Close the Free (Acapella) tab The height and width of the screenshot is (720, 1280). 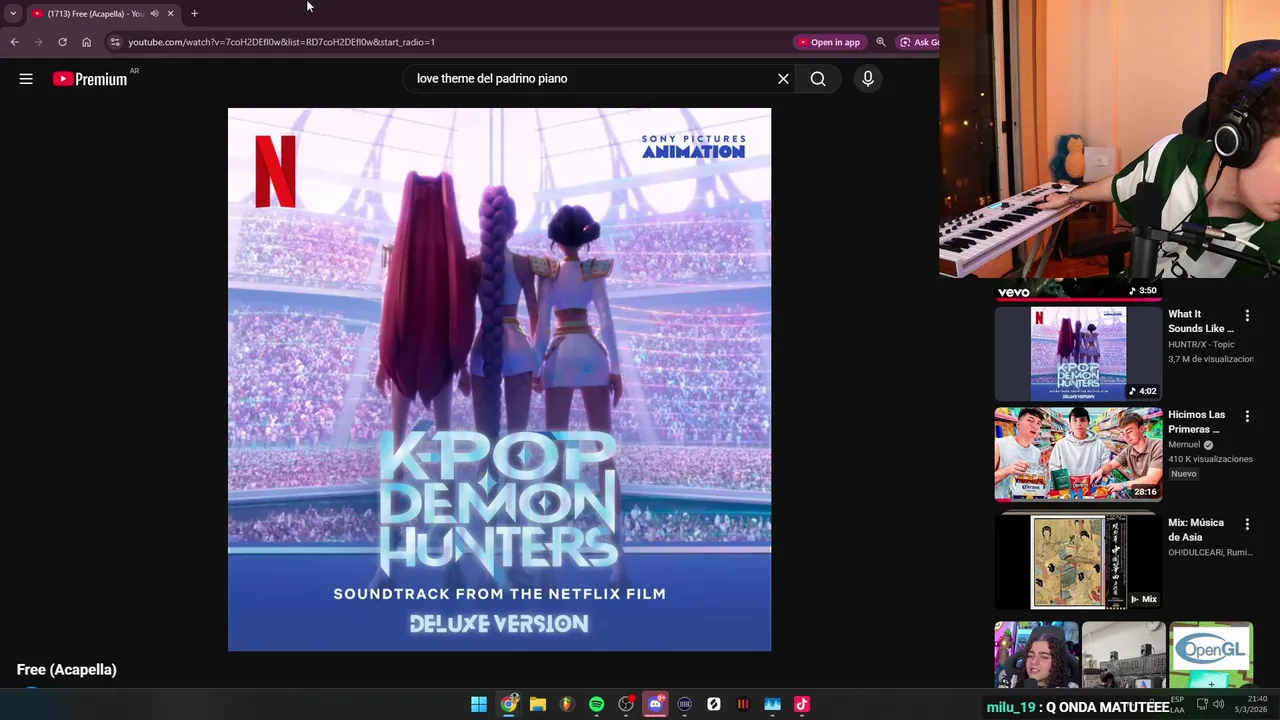[x=170, y=13]
